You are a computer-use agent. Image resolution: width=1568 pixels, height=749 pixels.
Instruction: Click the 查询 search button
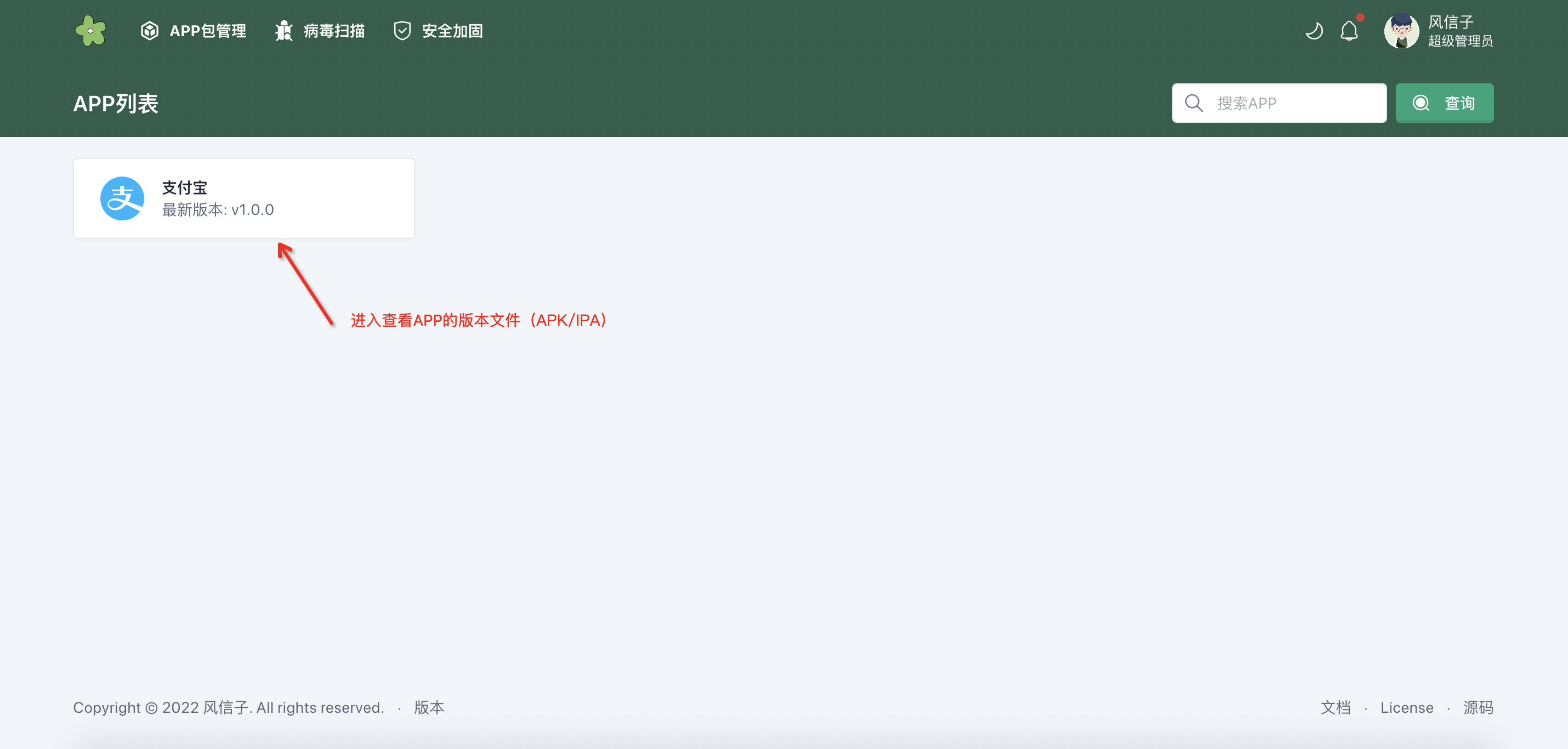(x=1444, y=103)
